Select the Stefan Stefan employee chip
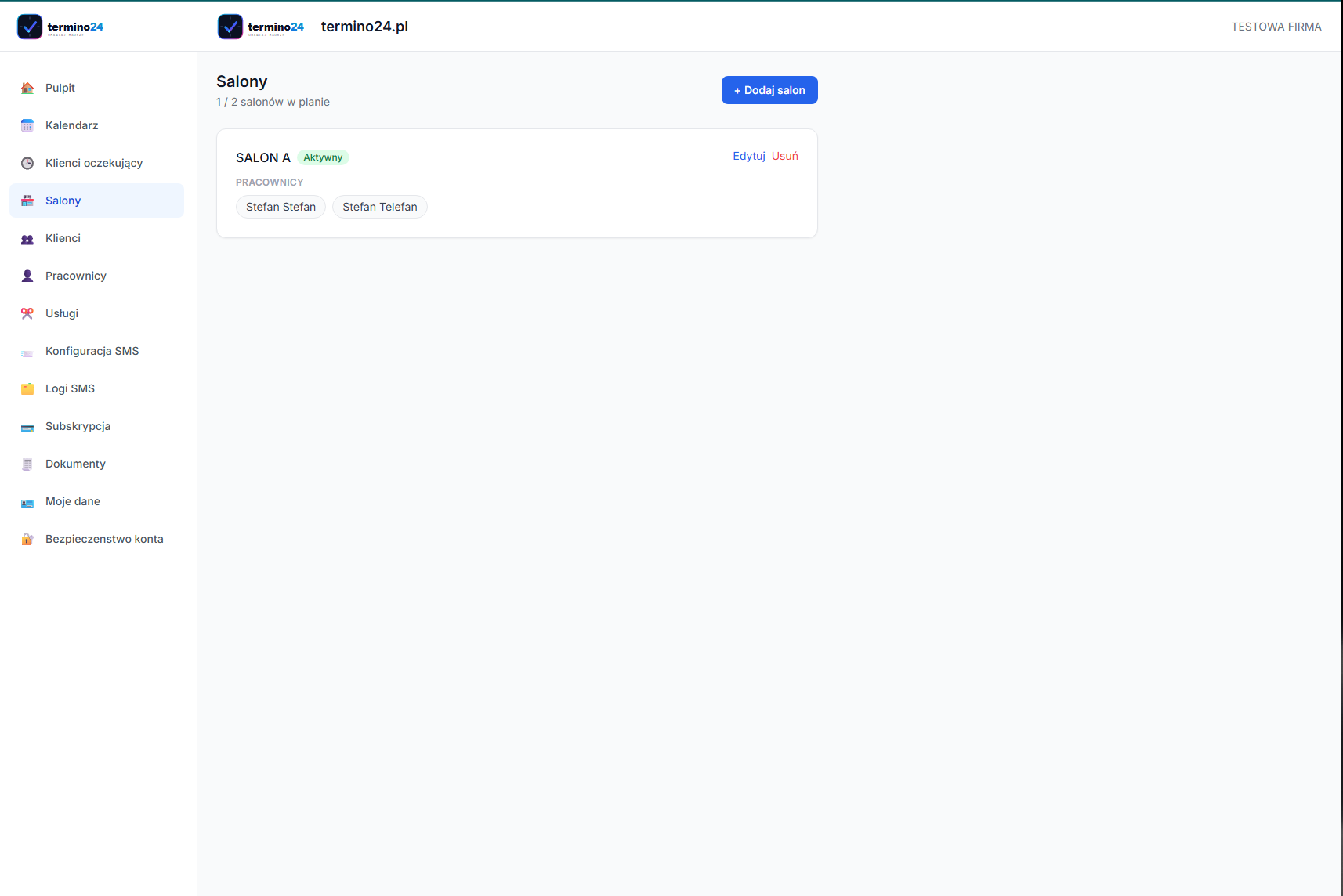This screenshot has height=896, width=1343. coord(281,207)
